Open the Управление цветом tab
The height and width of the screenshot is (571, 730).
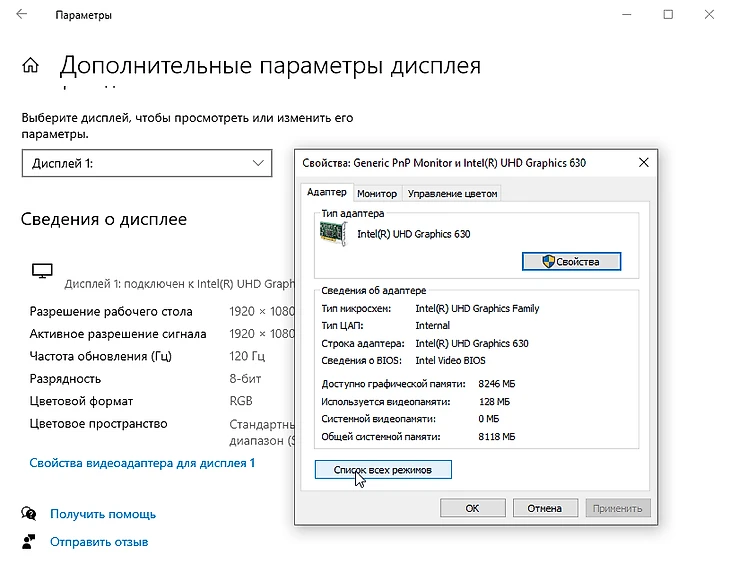pyautogui.click(x=452, y=194)
